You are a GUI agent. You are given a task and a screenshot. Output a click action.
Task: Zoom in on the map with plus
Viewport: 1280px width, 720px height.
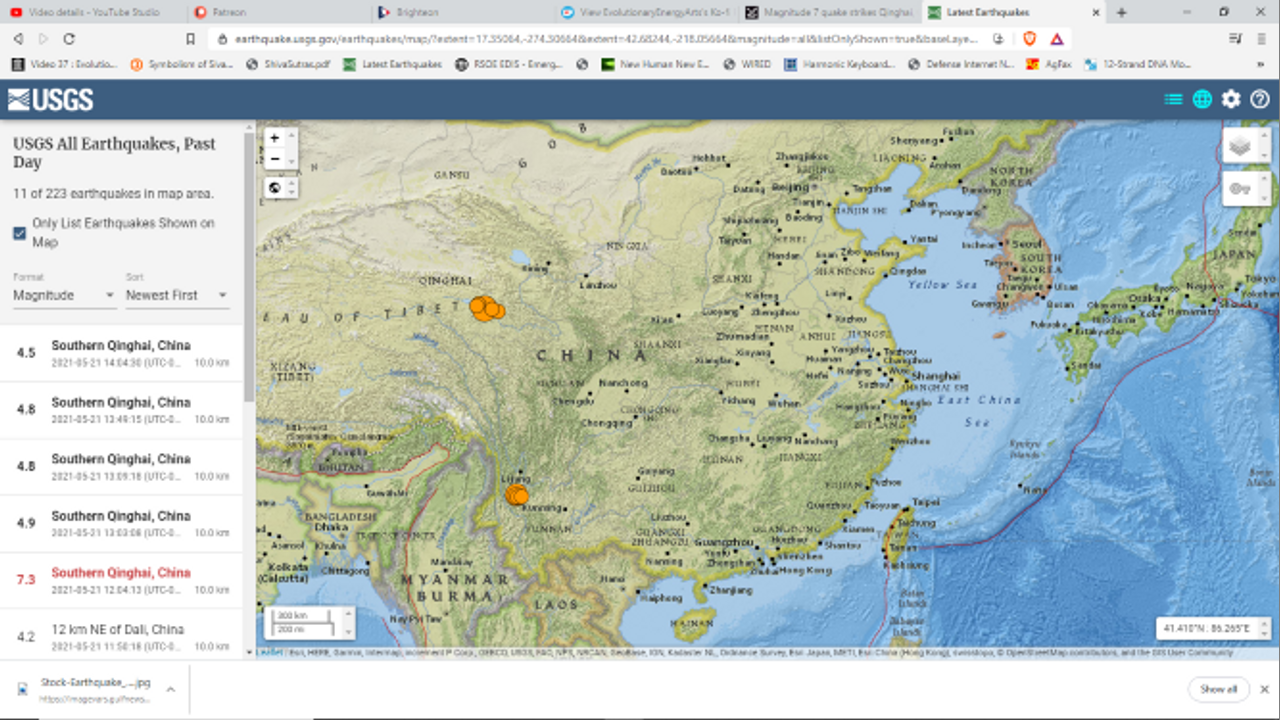[275, 138]
